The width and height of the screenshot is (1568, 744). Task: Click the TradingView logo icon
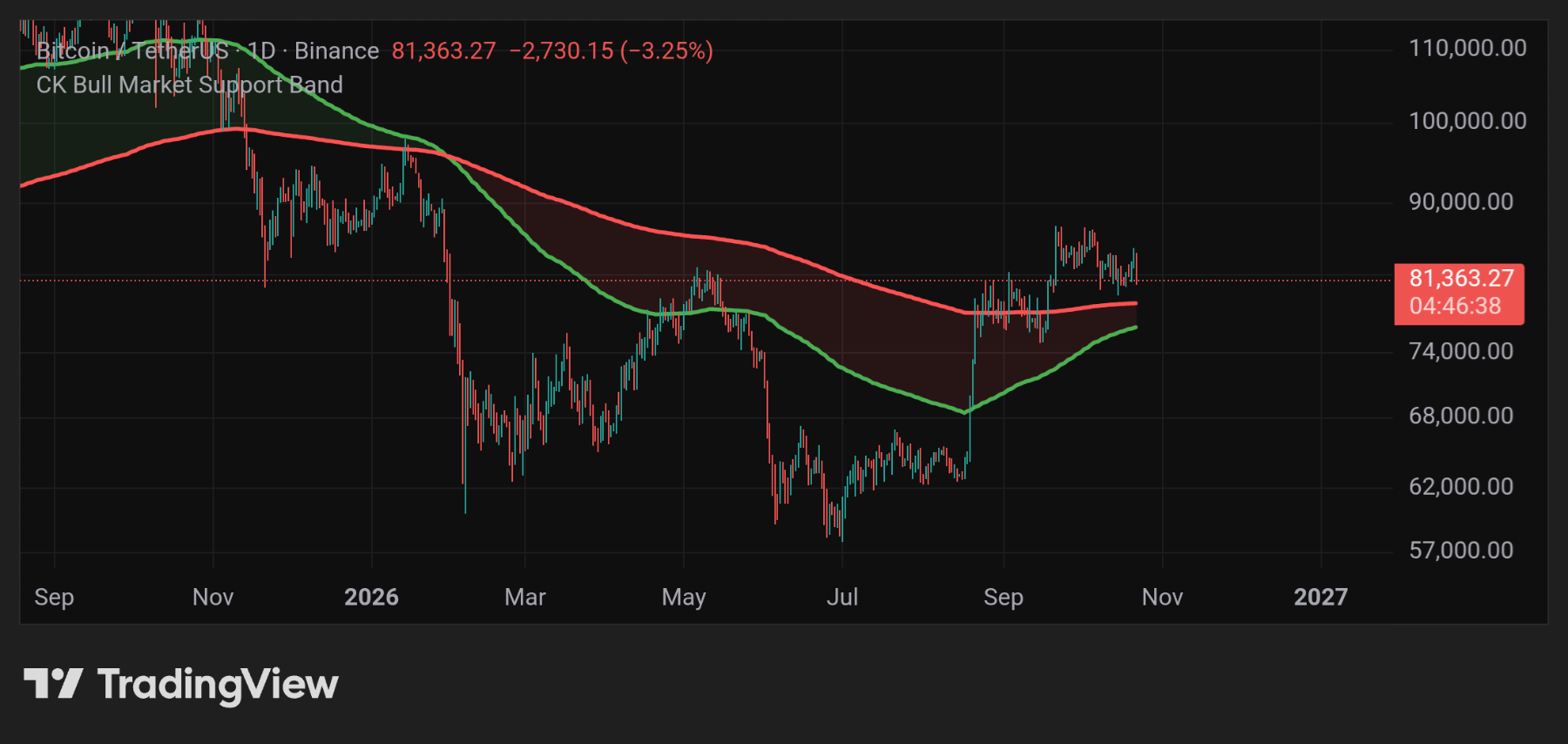coord(53,684)
